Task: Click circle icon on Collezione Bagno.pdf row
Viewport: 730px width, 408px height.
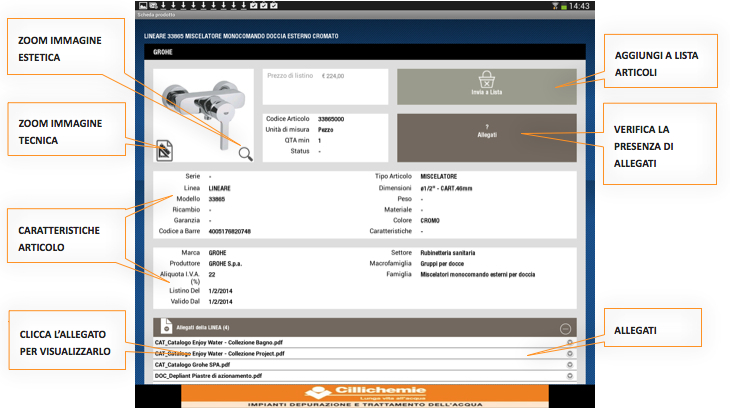Action: click(x=569, y=342)
